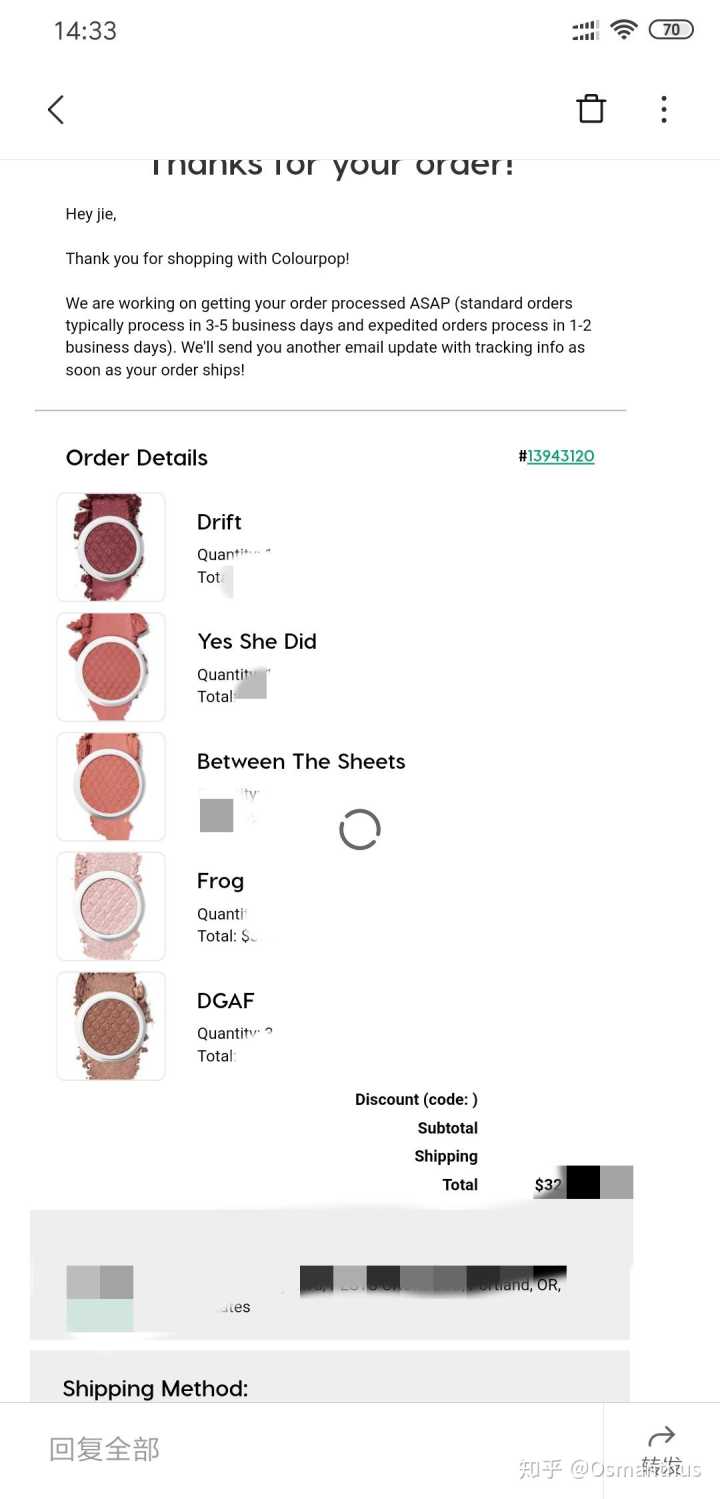
Task: Open the three-dot more options menu
Action: pyautogui.click(x=663, y=110)
